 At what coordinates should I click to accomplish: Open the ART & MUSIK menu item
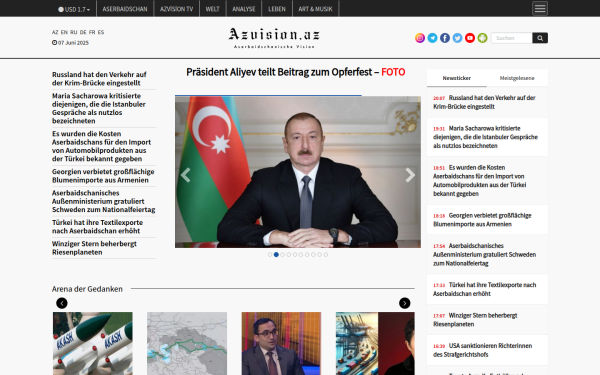(x=315, y=9)
